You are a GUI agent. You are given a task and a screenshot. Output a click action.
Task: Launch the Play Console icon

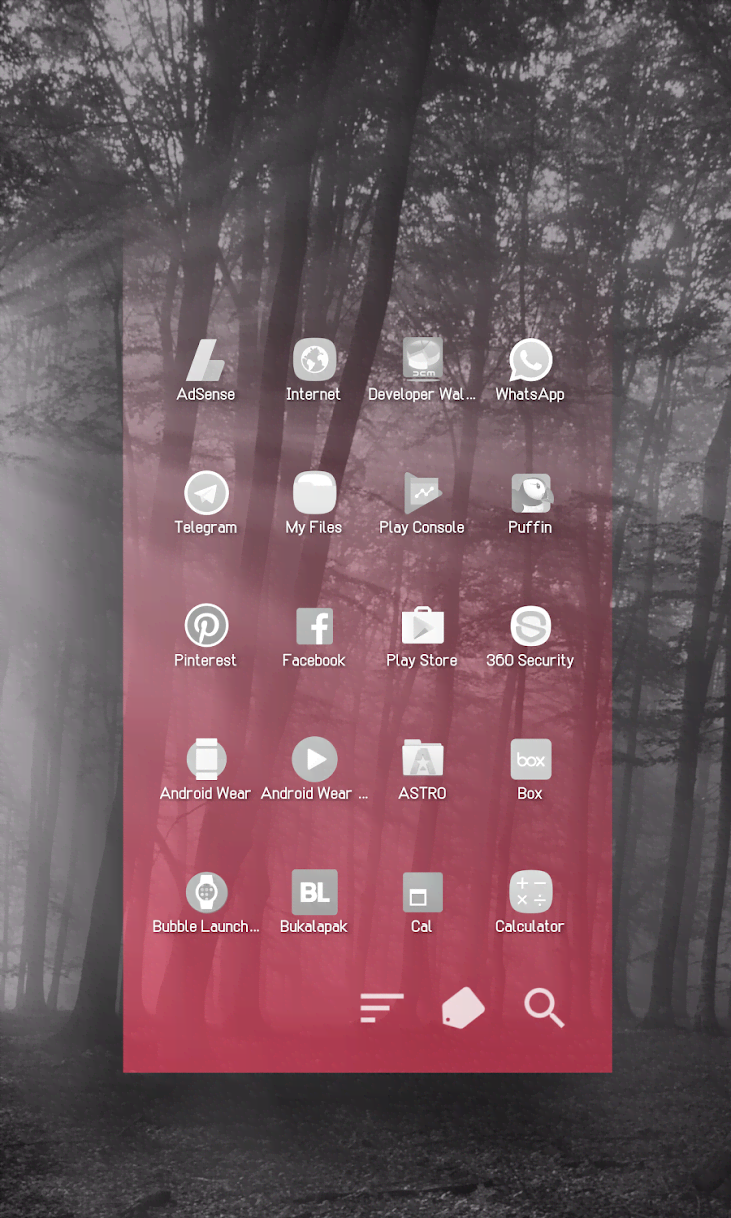[422, 493]
